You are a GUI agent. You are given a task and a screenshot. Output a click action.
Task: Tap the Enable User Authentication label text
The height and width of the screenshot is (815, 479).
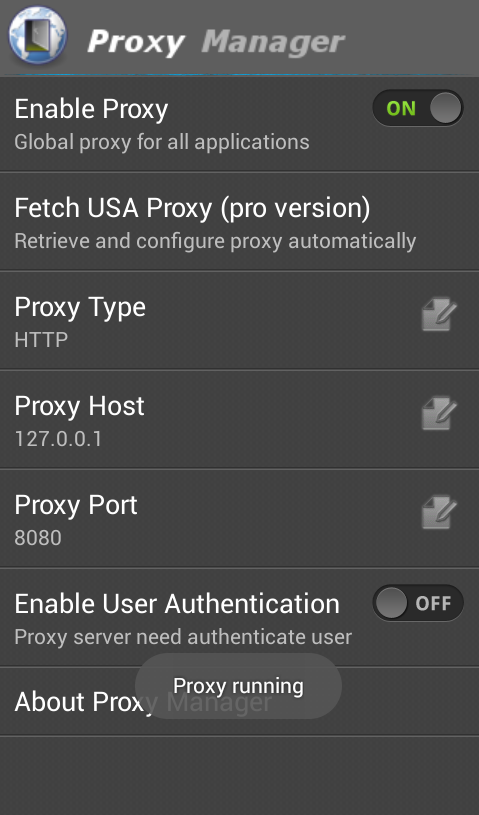(177, 604)
